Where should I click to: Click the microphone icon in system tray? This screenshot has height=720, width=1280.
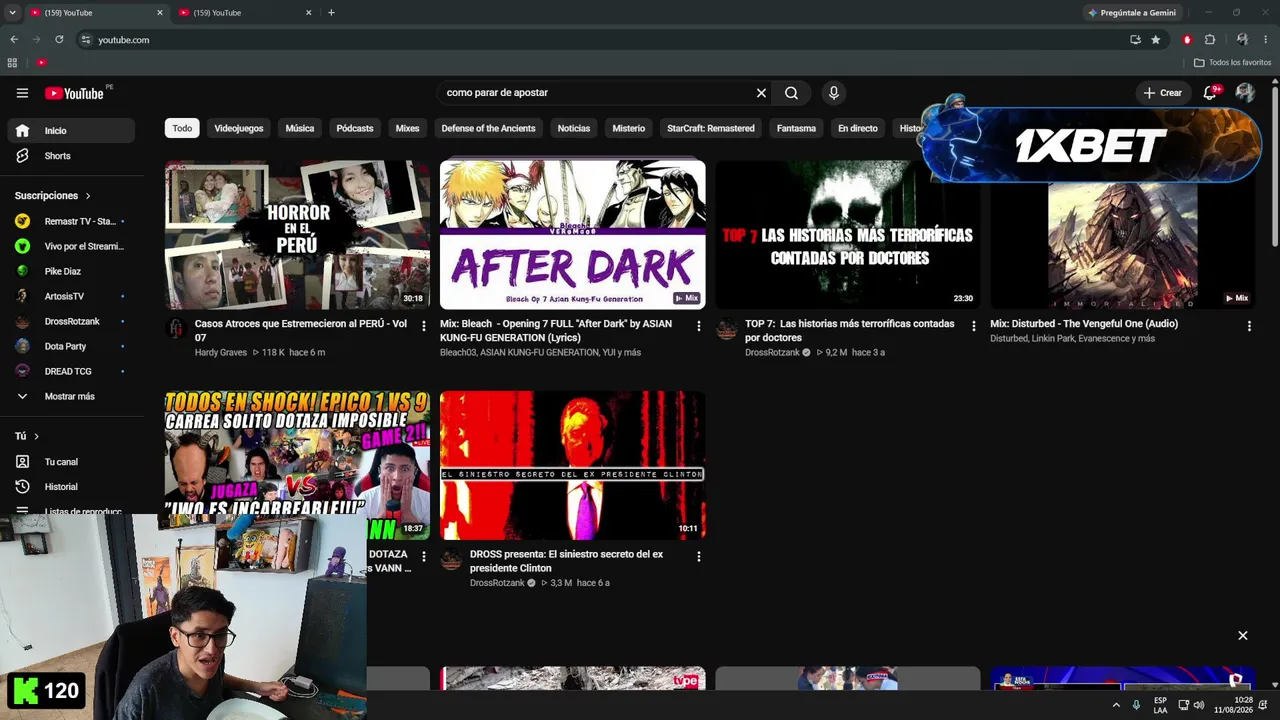(1136, 705)
